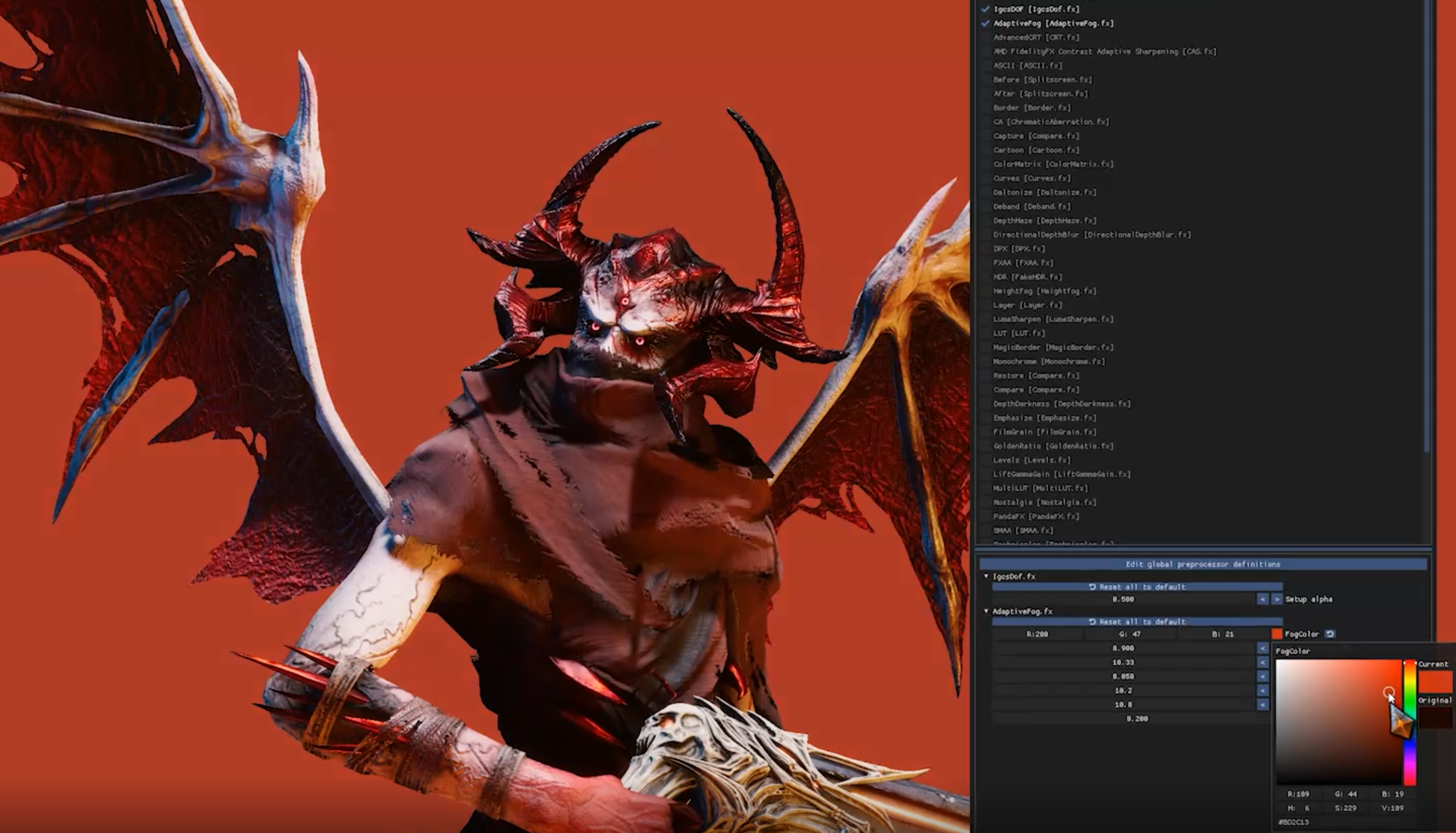The image size is (1456, 833).
Task: Select the Before [Splitscreen.fx] row
Action: 1043,80
